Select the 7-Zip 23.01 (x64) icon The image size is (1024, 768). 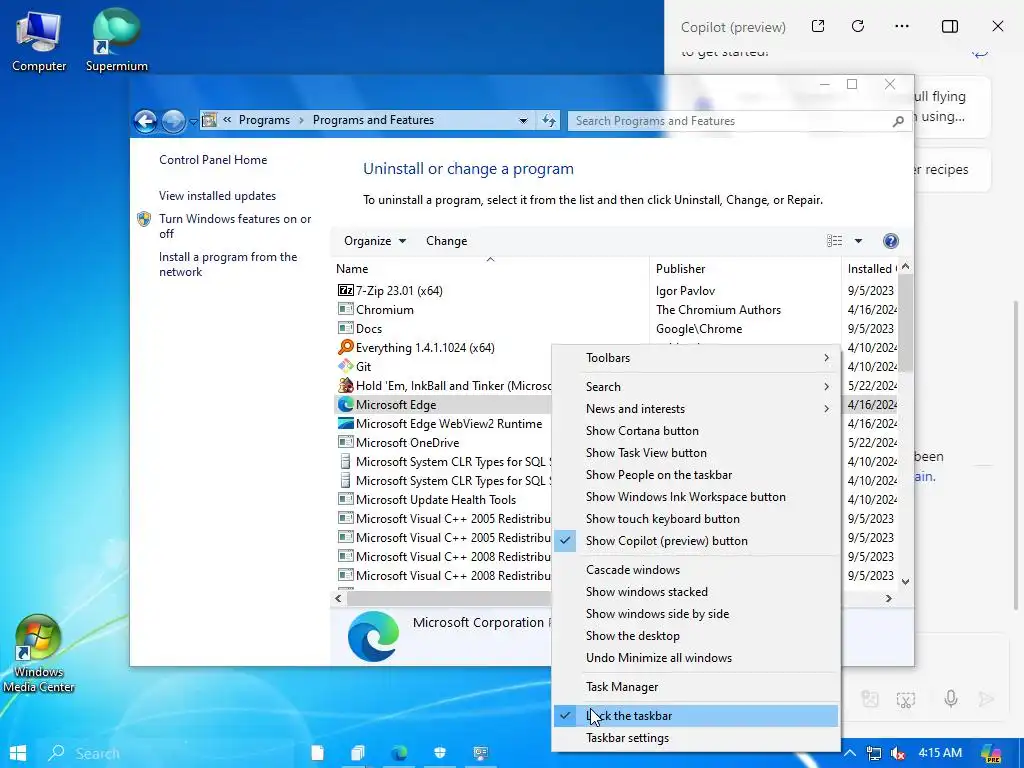[x=345, y=291]
